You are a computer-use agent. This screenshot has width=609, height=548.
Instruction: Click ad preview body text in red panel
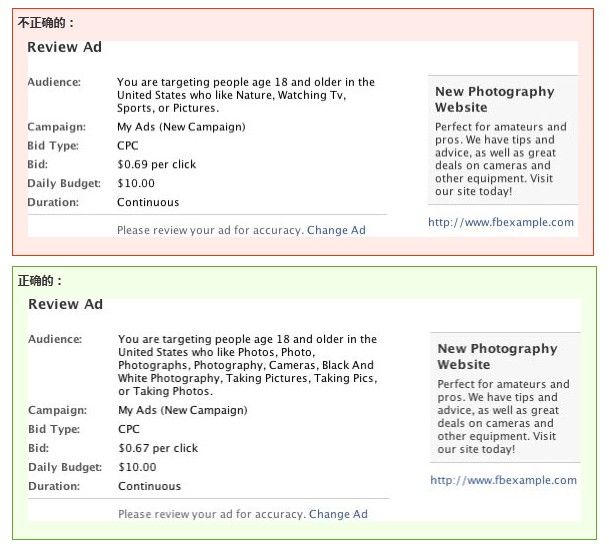point(500,159)
